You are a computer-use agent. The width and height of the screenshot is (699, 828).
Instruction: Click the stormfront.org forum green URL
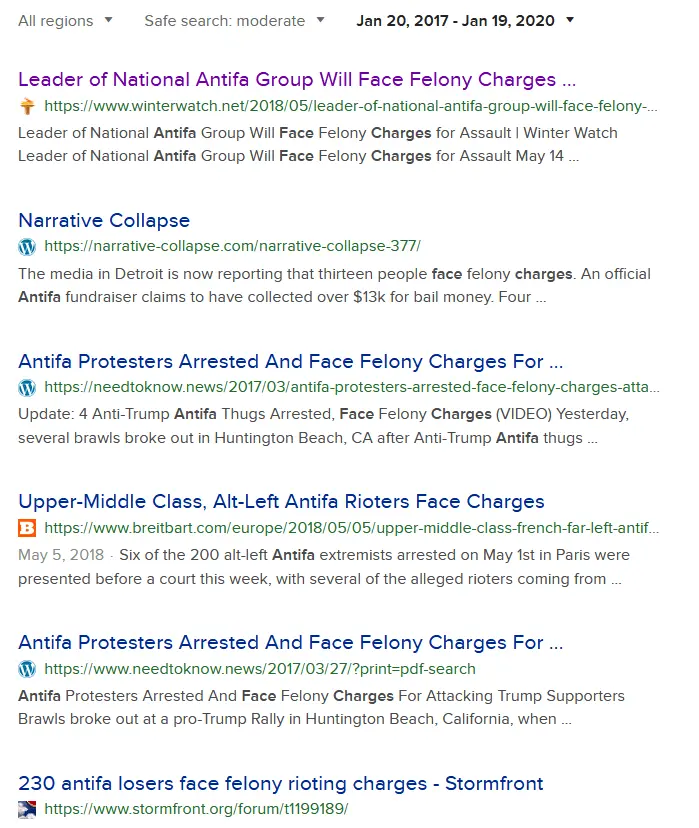[x=196, y=810]
